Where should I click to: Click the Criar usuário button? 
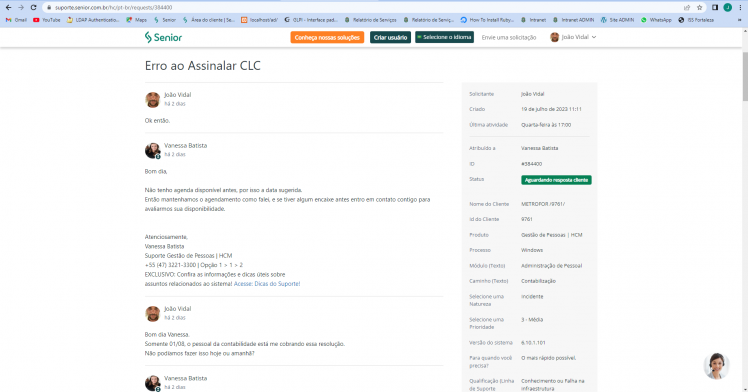[390, 37]
